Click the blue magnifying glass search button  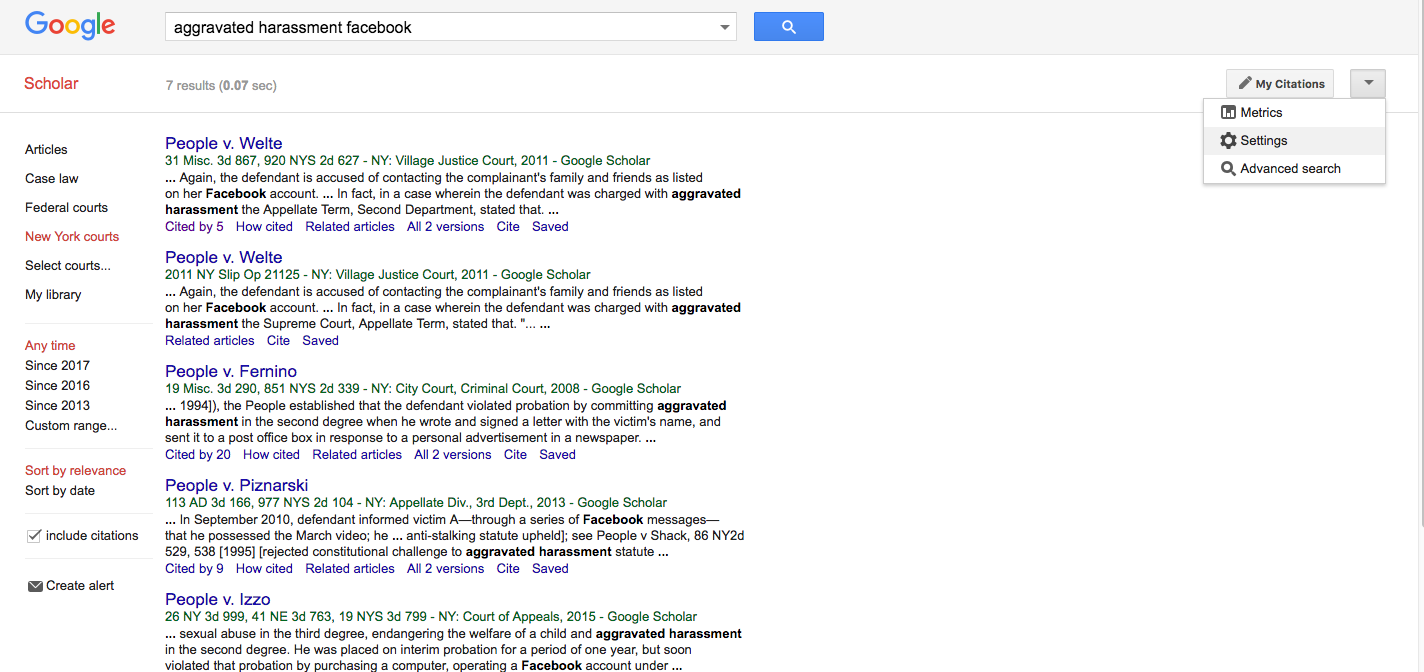coord(788,26)
